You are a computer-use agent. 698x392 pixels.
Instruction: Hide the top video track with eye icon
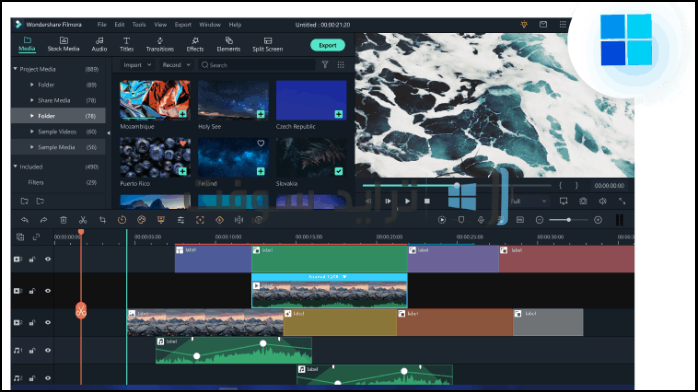click(48, 259)
